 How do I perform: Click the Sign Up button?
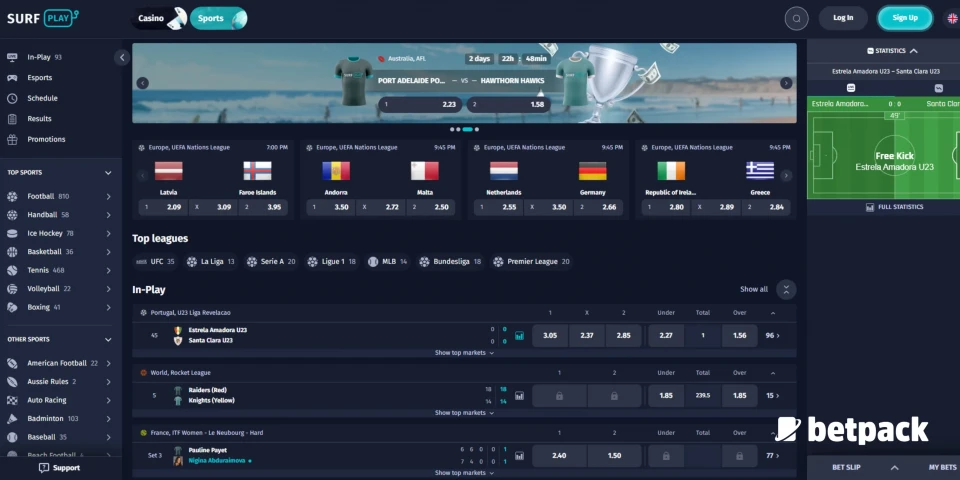click(905, 18)
